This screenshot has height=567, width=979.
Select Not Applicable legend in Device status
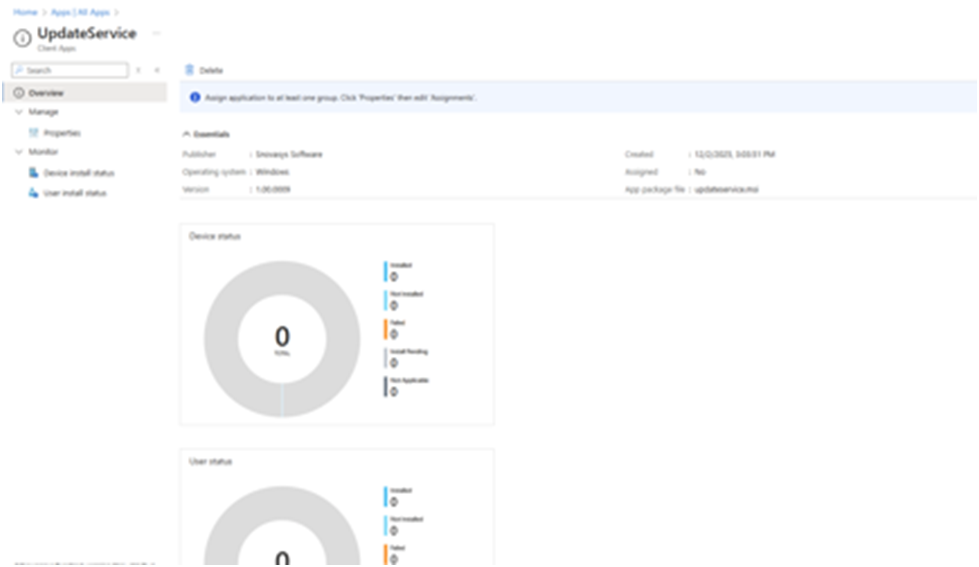point(407,386)
